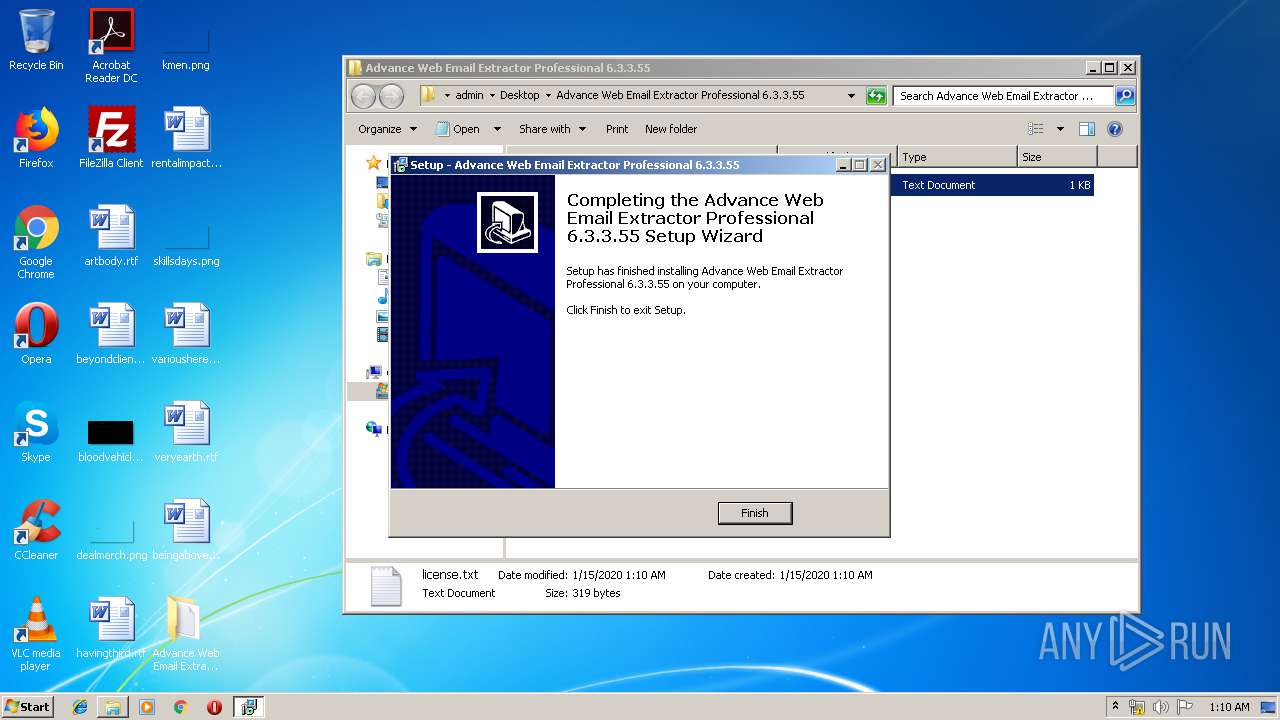The width and height of the screenshot is (1280, 720).
Task: Click the Finish button in Setup wizard
Action: (755, 513)
